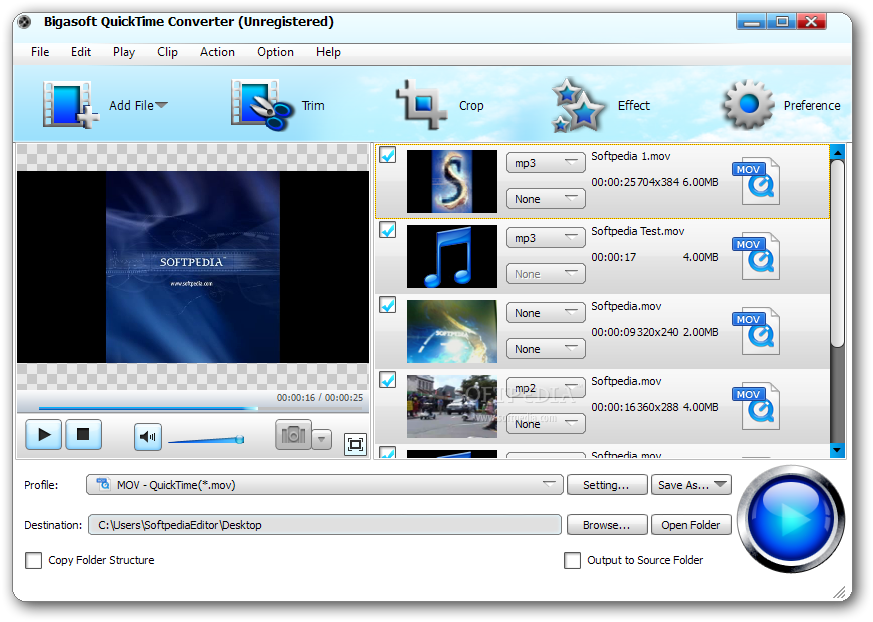Viewport: 873px width, 622px height.
Task: Select the 'Softpedia 1.mov' file name
Action: [630, 156]
